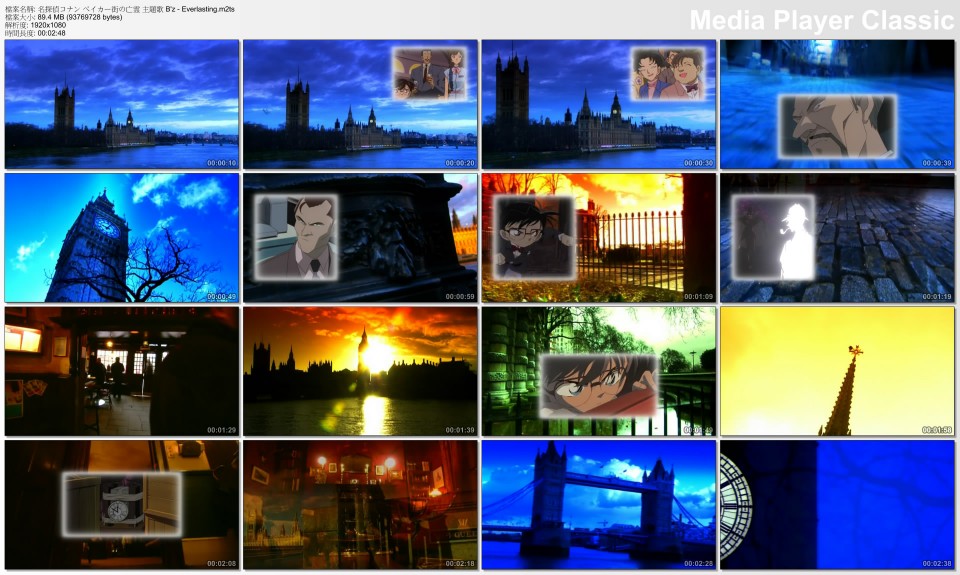The height and width of the screenshot is (575, 960).
Task: Select the thumbnail stamped 00:00:10
Action: pos(122,104)
